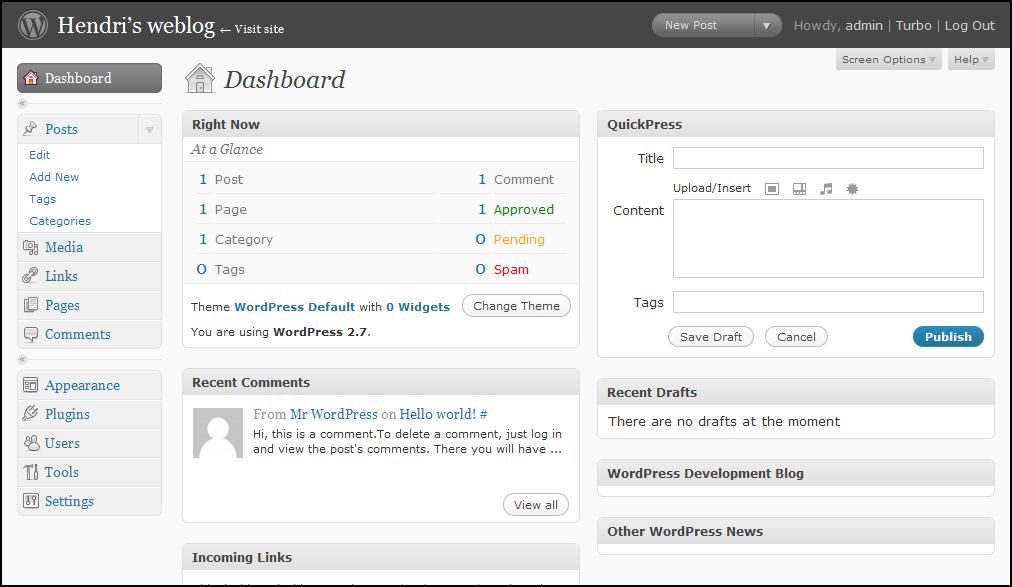Click the Appearance icon in sidebar

[30, 385]
